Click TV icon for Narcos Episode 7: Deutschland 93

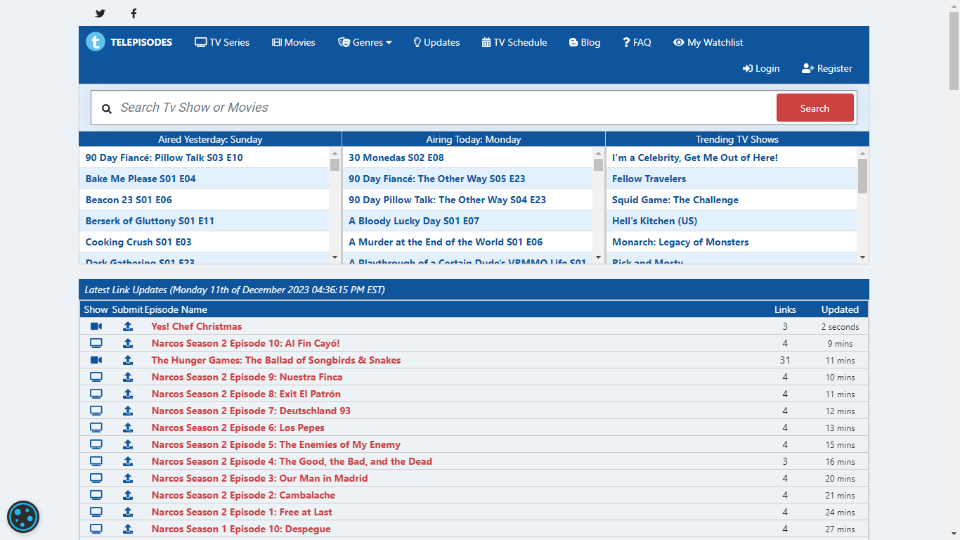96,411
